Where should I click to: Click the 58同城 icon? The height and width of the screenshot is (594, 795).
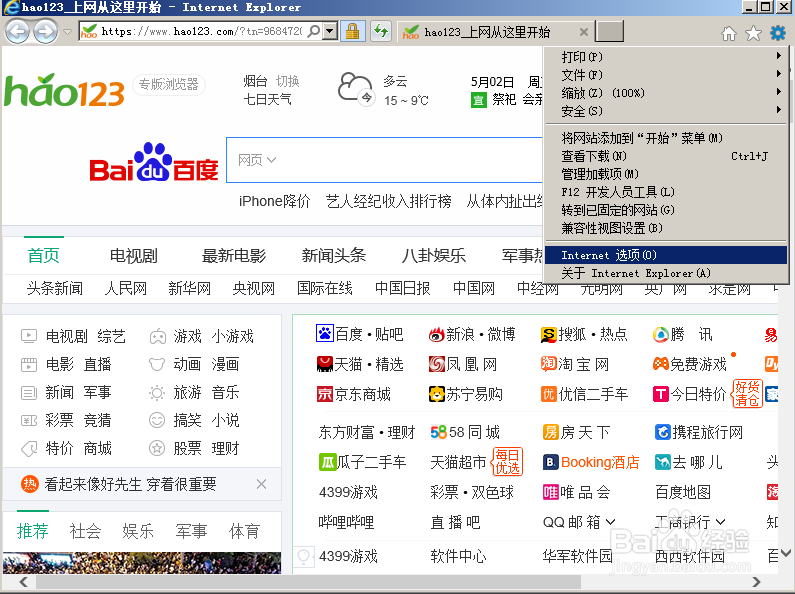[x=439, y=432]
